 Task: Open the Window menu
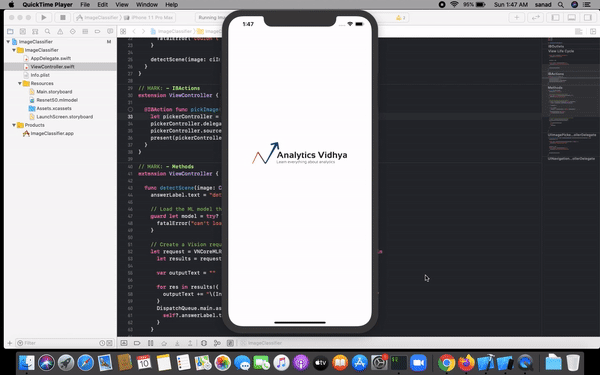click(x=147, y=5)
